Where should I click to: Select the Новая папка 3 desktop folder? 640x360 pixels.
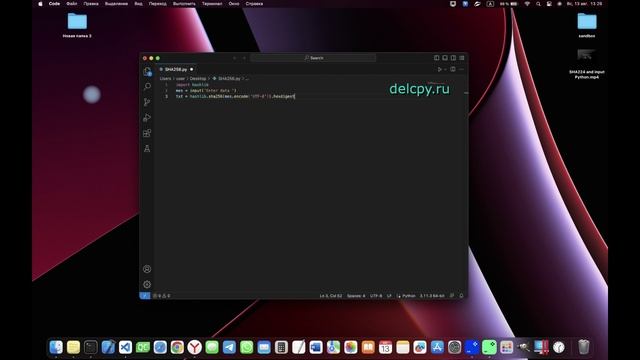(x=77, y=25)
